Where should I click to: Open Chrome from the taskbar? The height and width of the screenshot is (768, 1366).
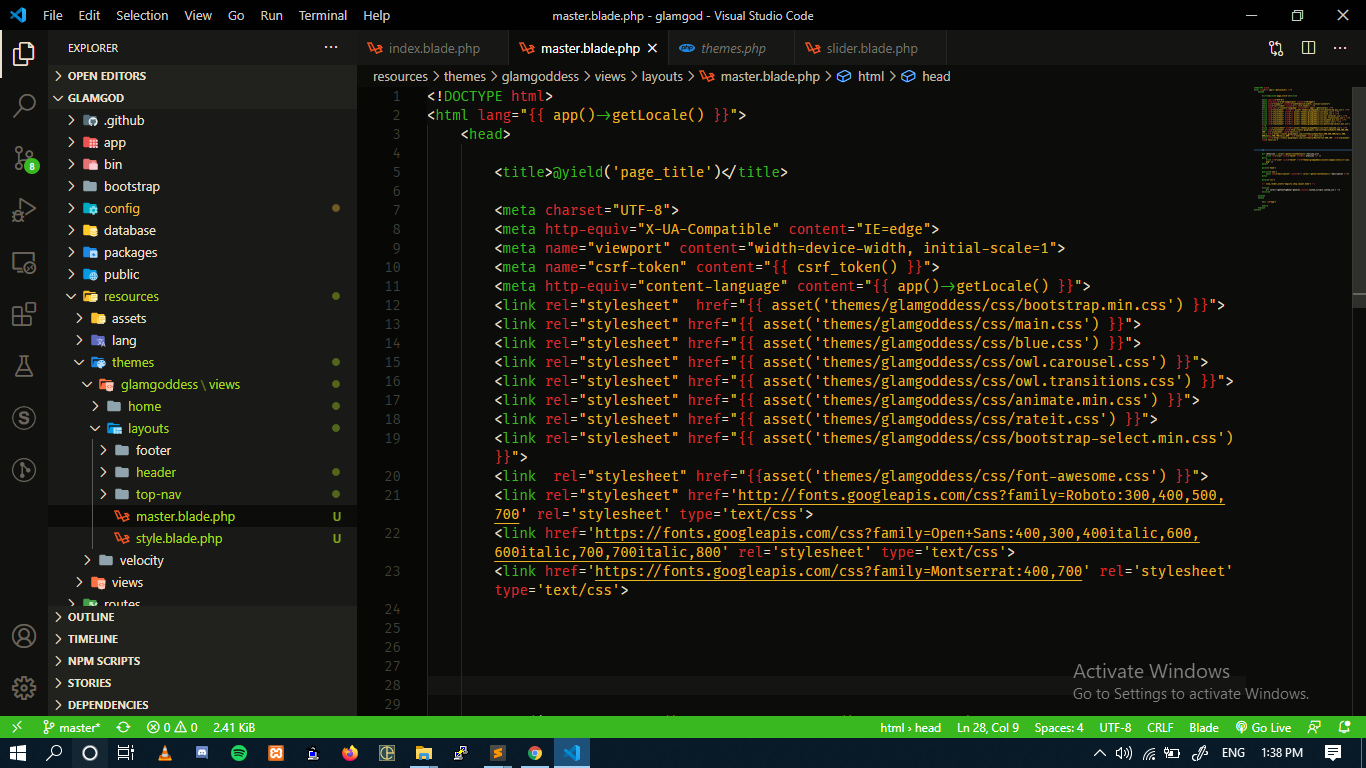pyautogui.click(x=535, y=753)
